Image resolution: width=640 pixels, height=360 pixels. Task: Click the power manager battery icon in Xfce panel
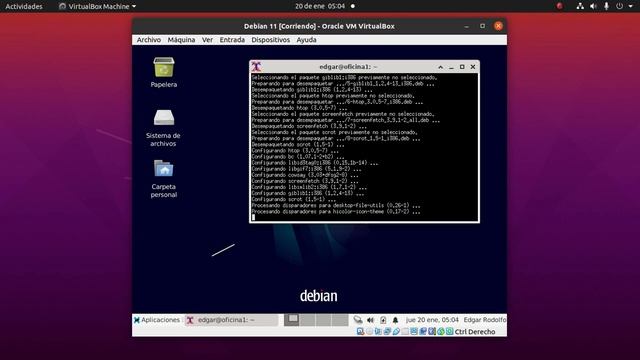point(383,320)
